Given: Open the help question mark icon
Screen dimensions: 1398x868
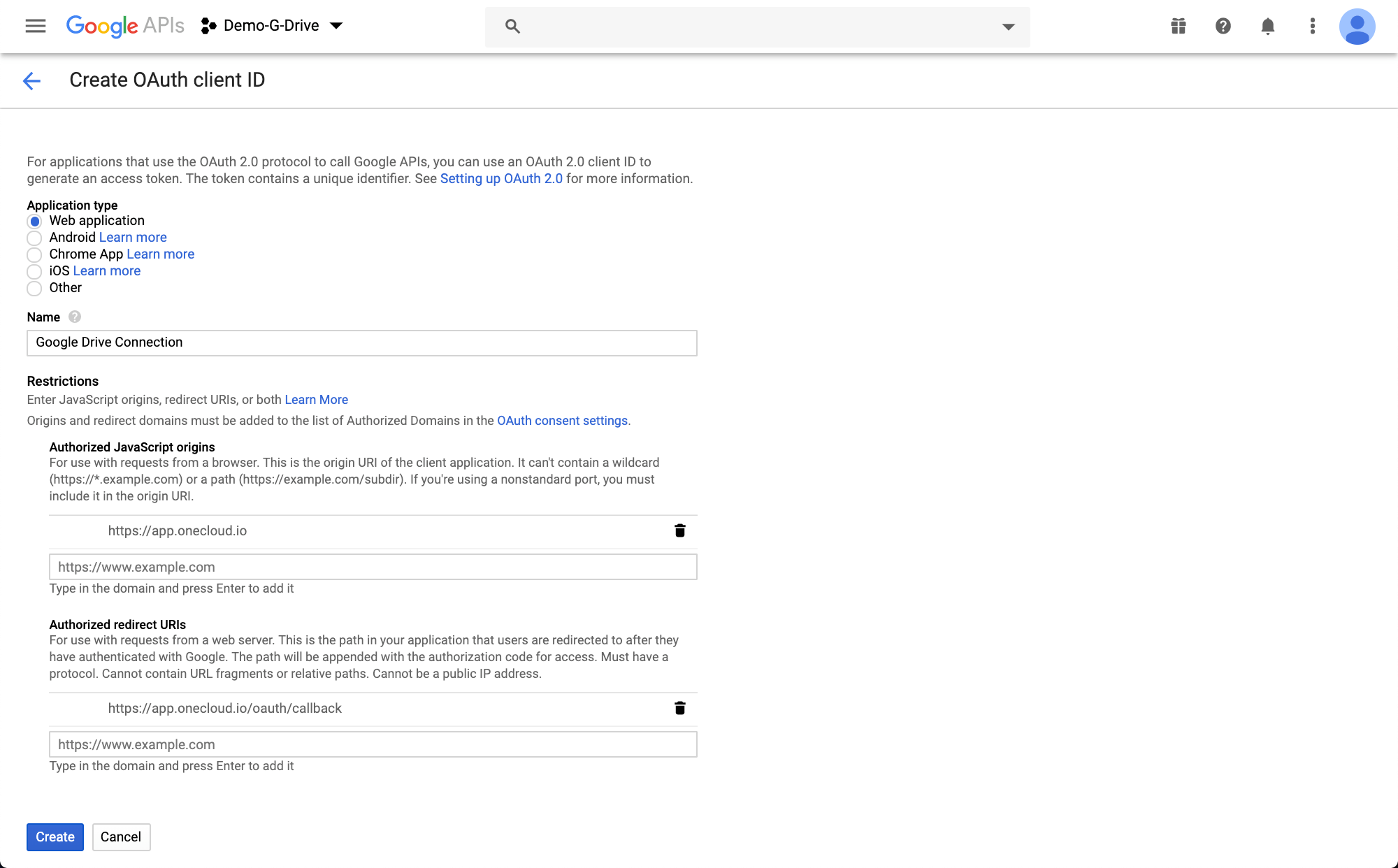Looking at the screenshot, I should (1223, 26).
